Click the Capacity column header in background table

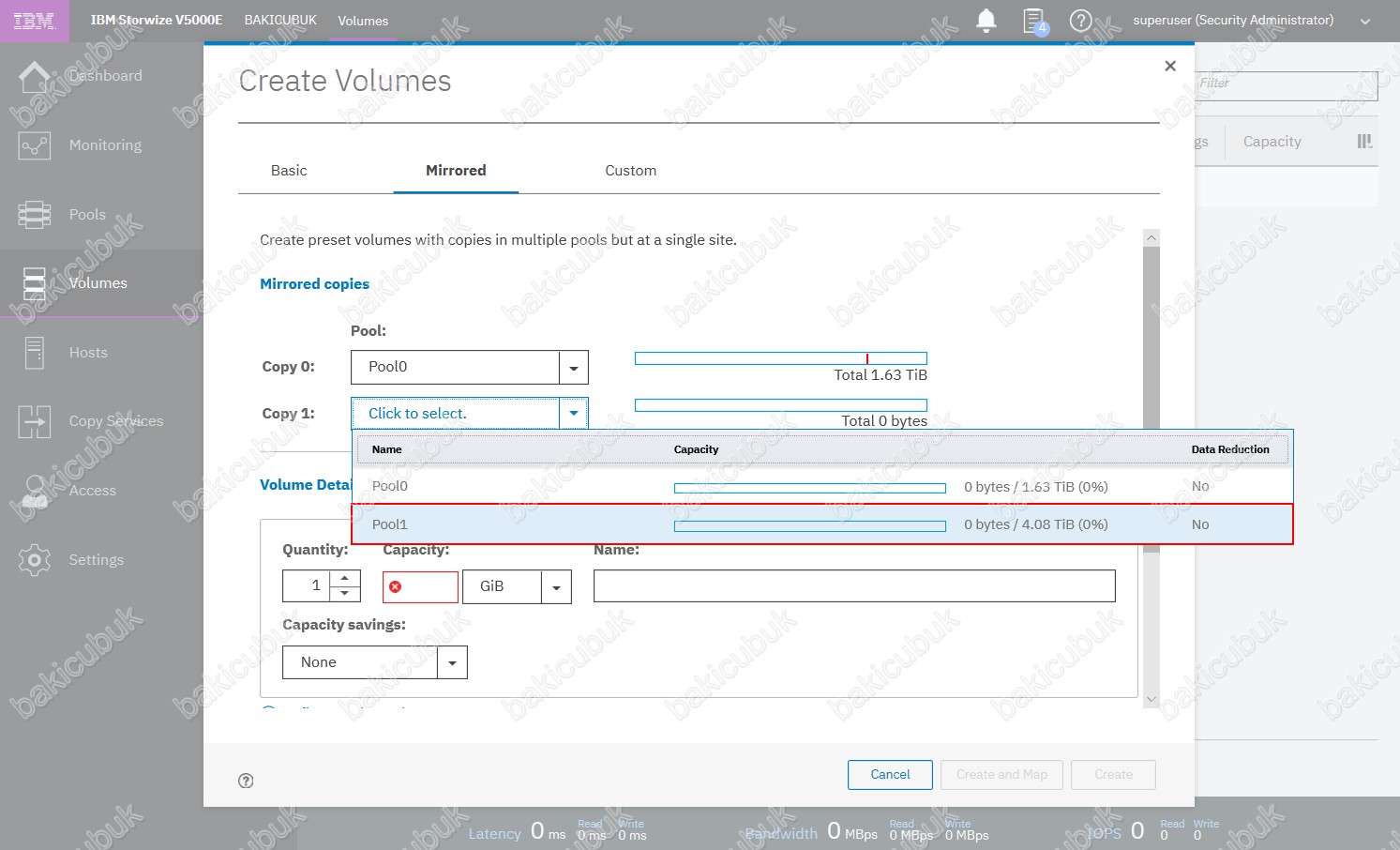[1272, 142]
